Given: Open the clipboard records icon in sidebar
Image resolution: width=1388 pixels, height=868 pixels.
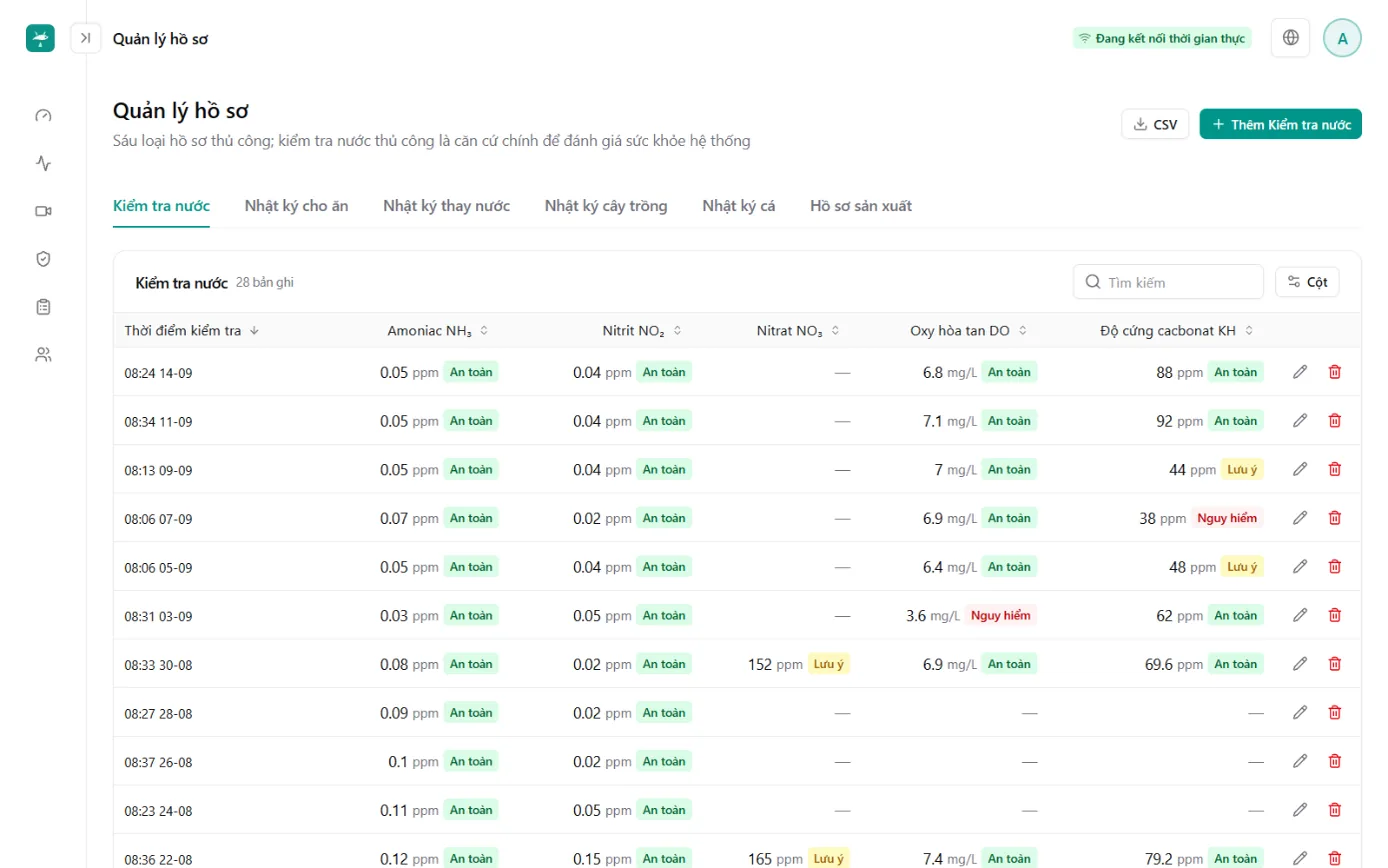Looking at the screenshot, I should 43,307.
